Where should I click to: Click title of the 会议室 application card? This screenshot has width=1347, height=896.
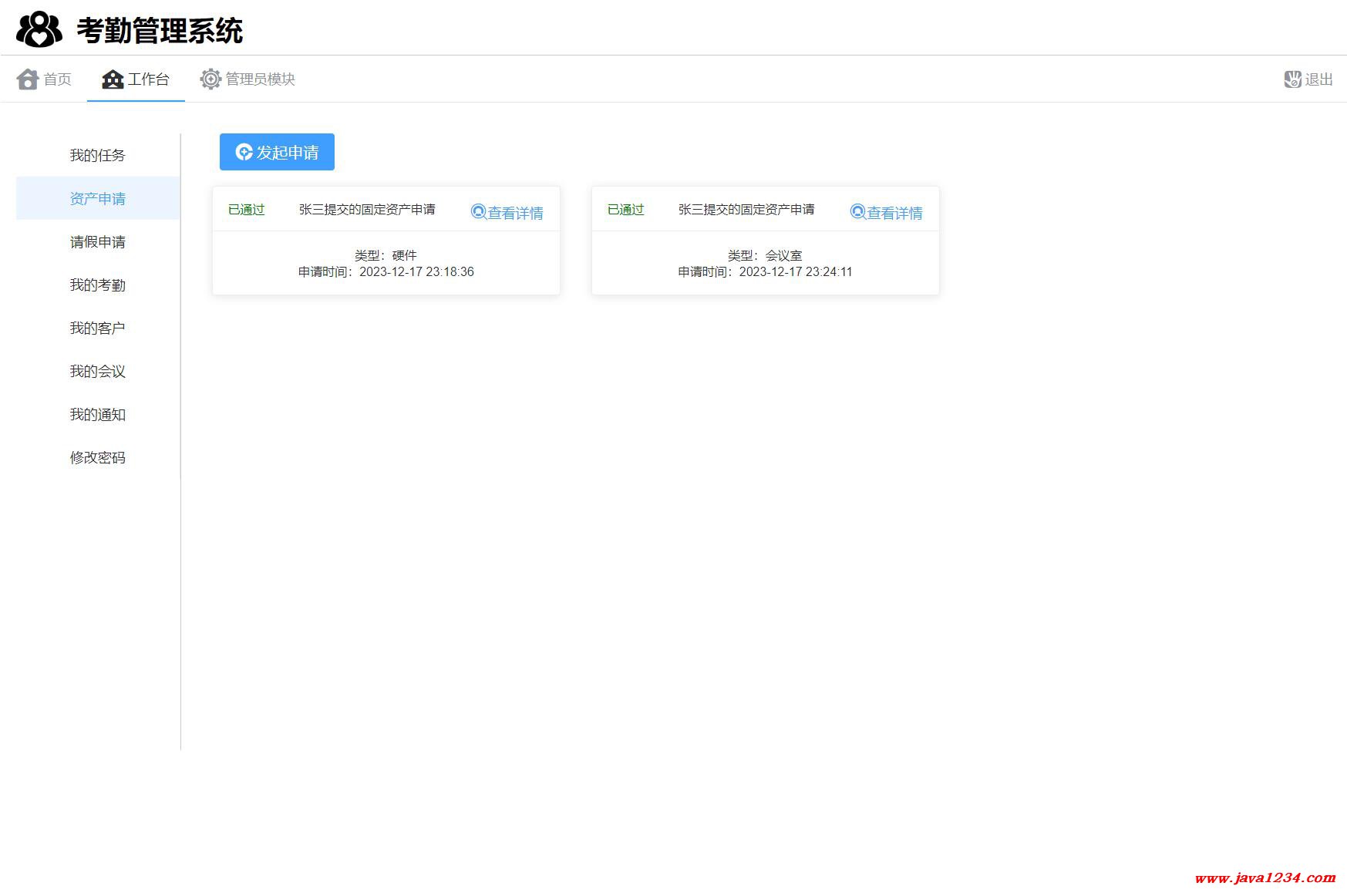tap(746, 210)
